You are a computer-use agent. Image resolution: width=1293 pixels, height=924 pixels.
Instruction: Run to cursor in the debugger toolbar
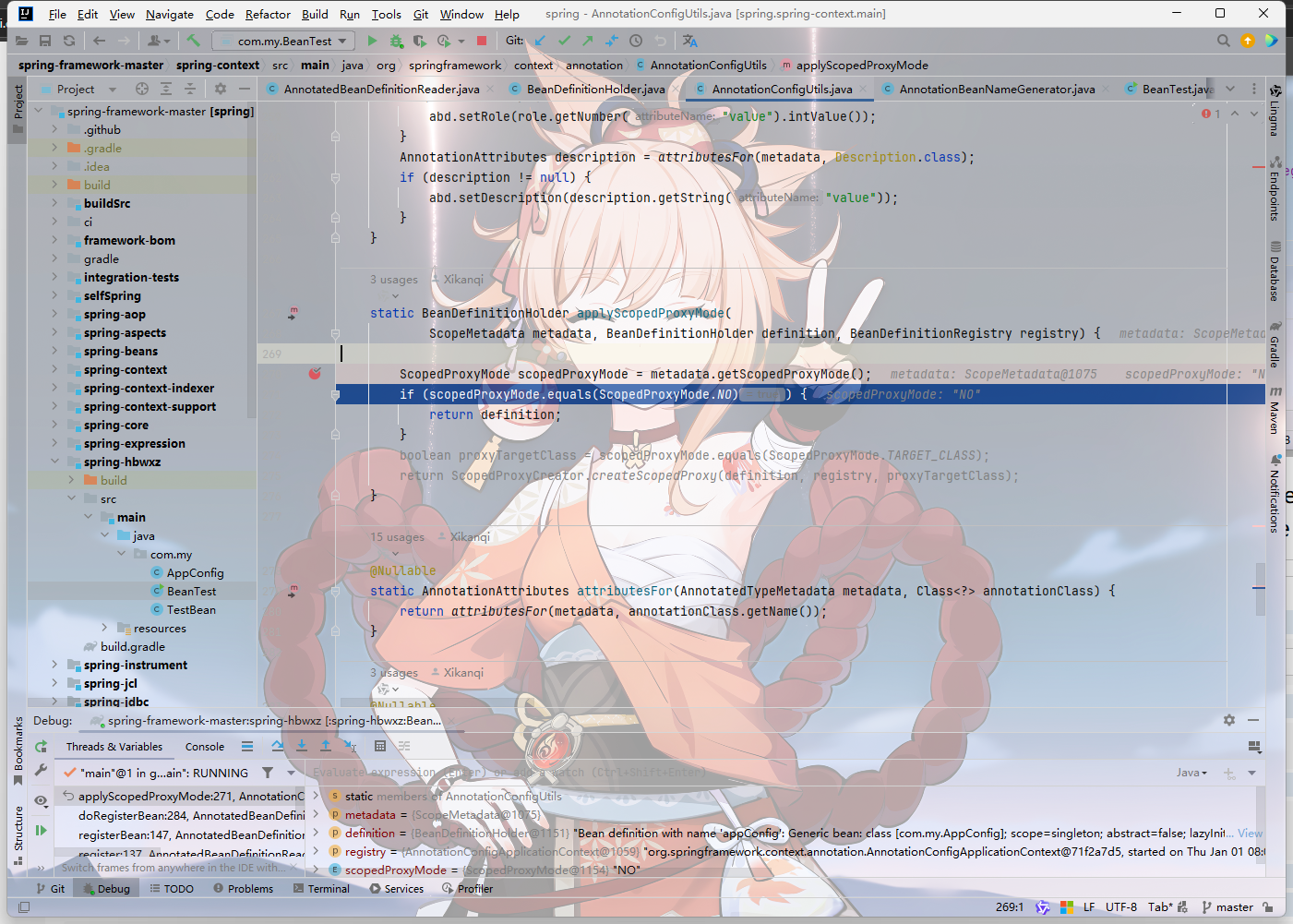(x=350, y=746)
